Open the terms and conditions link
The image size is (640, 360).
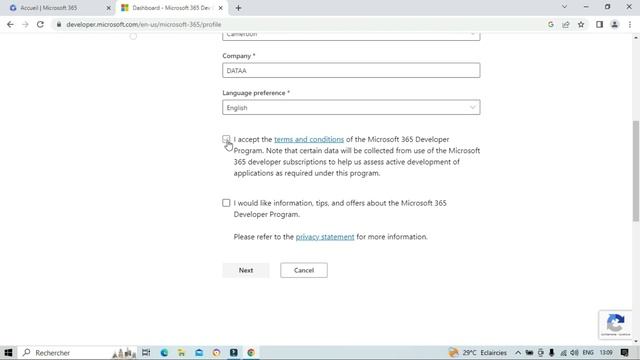(x=309, y=139)
